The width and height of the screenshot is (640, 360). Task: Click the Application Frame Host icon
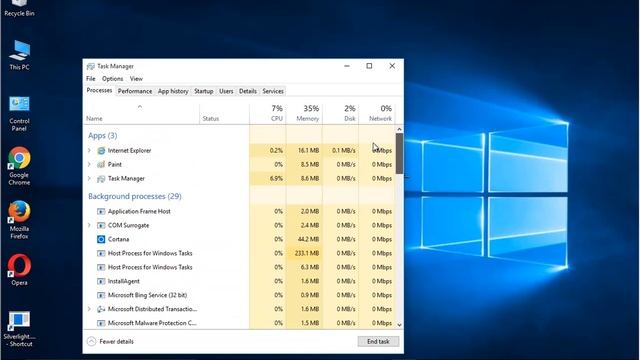pos(101,211)
